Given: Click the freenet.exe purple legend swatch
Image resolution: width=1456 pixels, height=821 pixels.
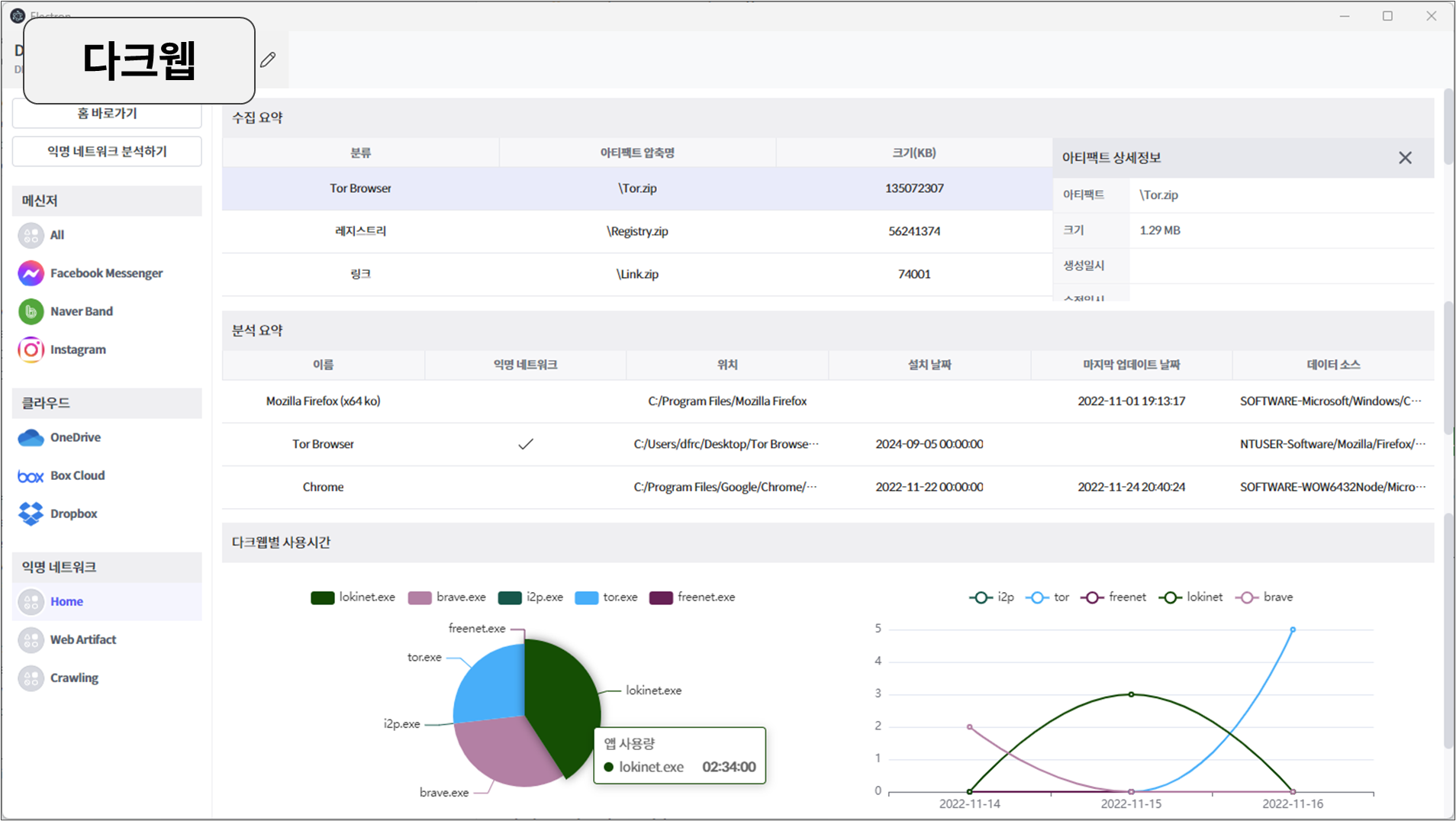Looking at the screenshot, I should click(x=661, y=597).
